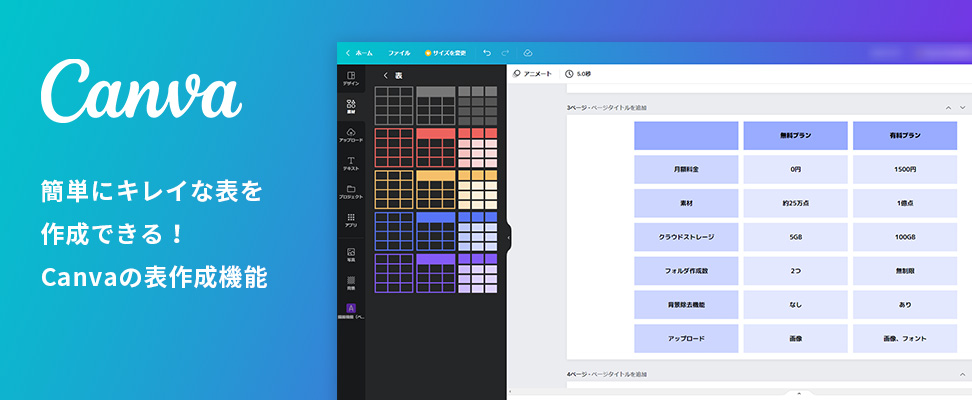Insert purple outline grid table template
The height and width of the screenshot is (400, 972).
click(394, 273)
